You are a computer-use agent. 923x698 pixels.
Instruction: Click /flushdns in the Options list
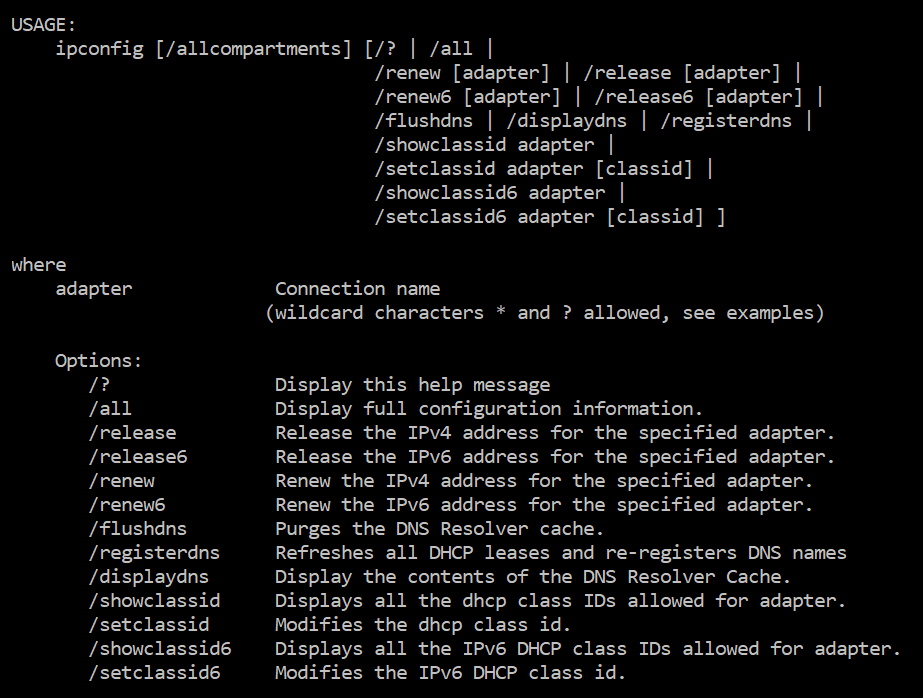(137, 529)
